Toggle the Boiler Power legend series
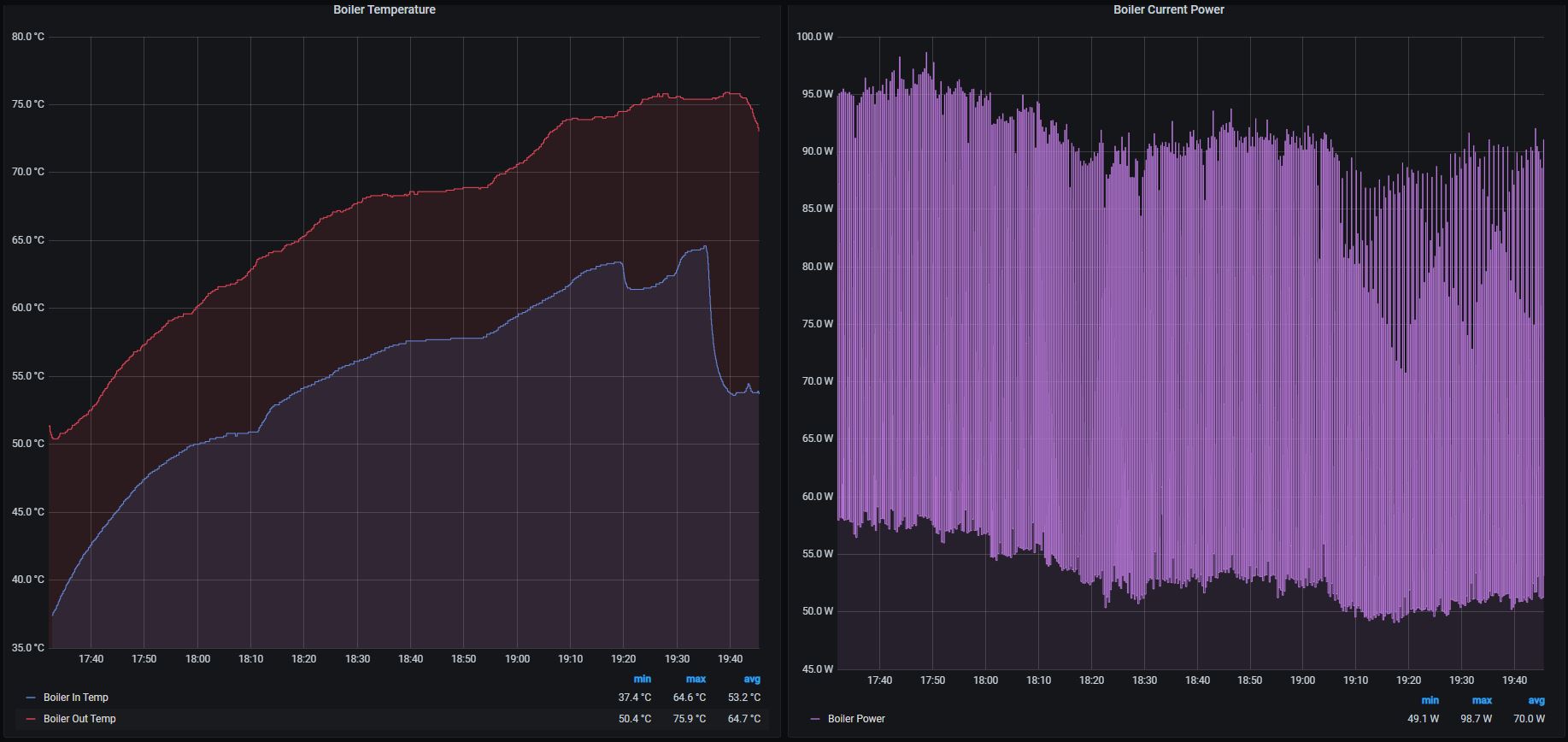The height and width of the screenshot is (742, 1568). (x=856, y=719)
